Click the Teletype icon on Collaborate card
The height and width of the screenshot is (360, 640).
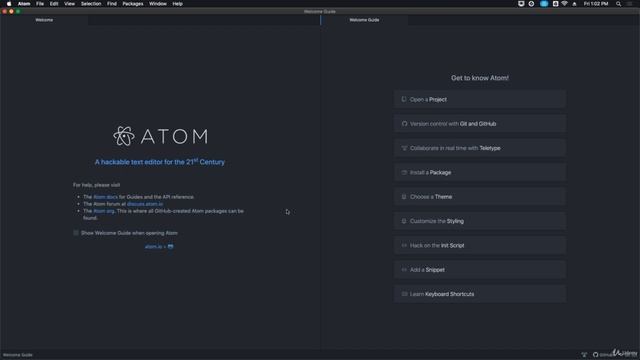(x=404, y=148)
